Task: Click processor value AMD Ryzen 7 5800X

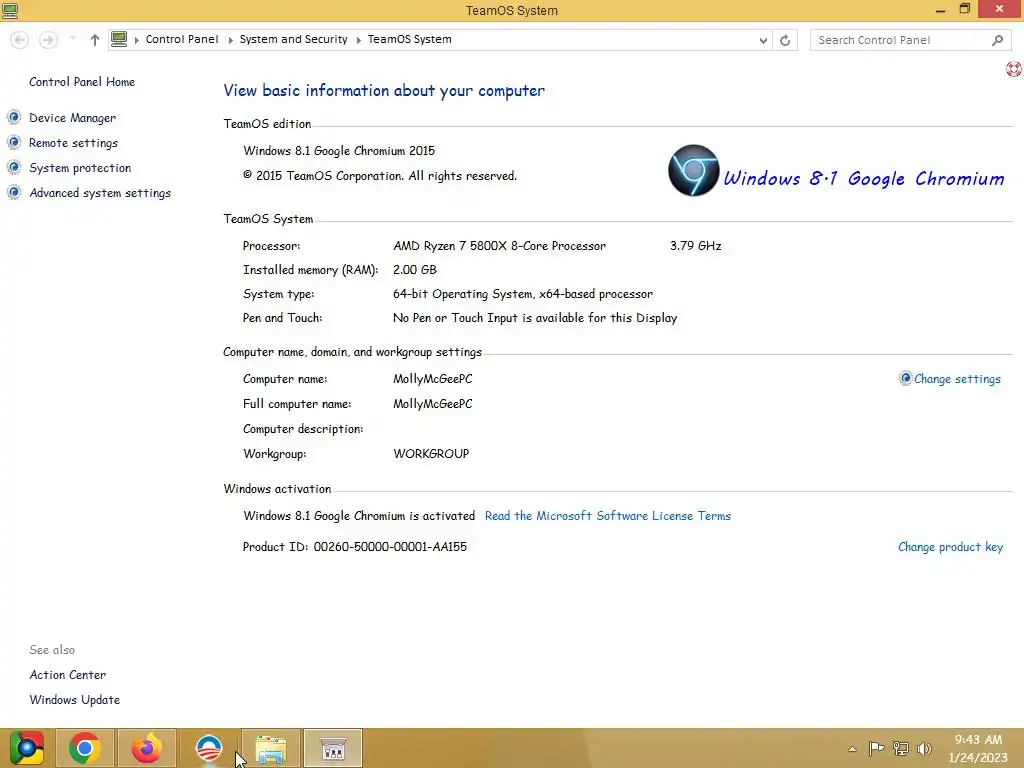Action: click(x=500, y=246)
